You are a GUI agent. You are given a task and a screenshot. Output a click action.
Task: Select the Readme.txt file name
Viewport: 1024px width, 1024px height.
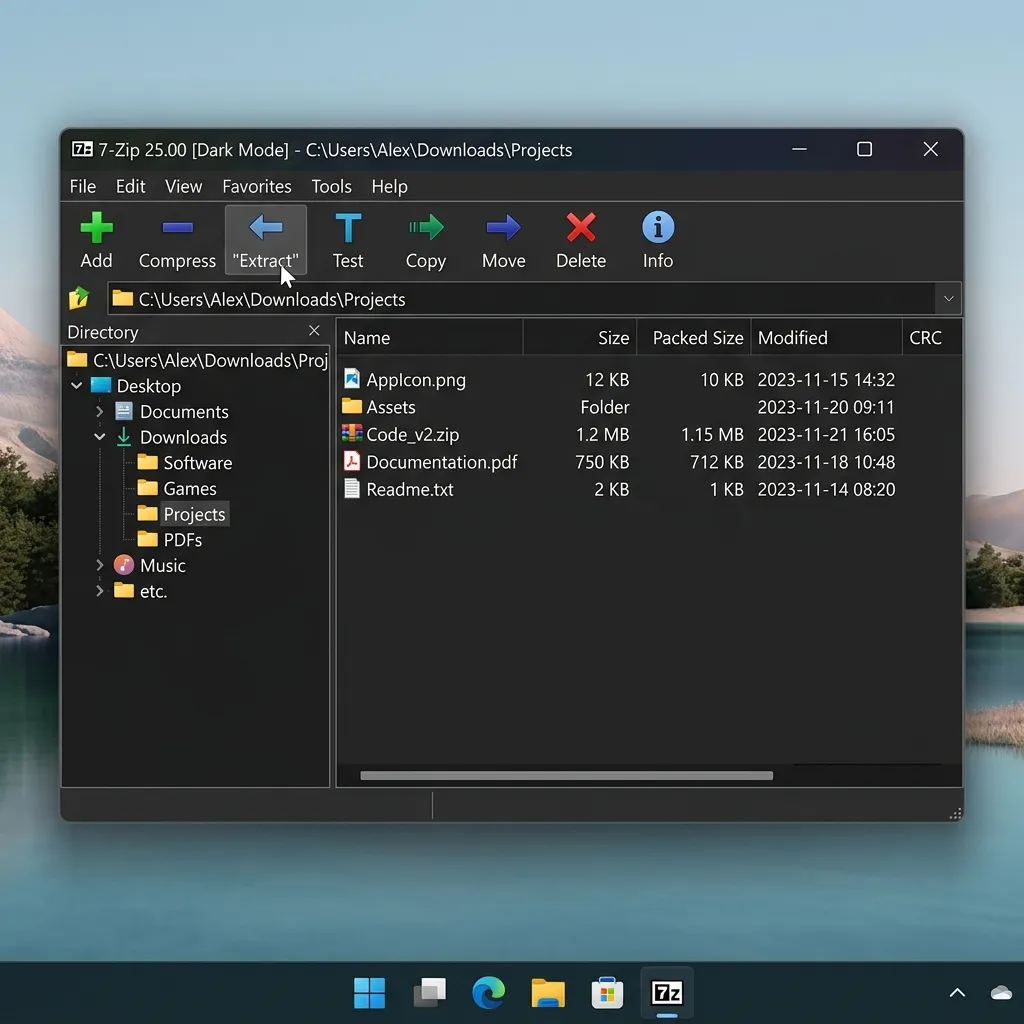pyautogui.click(x=409, y=489)
